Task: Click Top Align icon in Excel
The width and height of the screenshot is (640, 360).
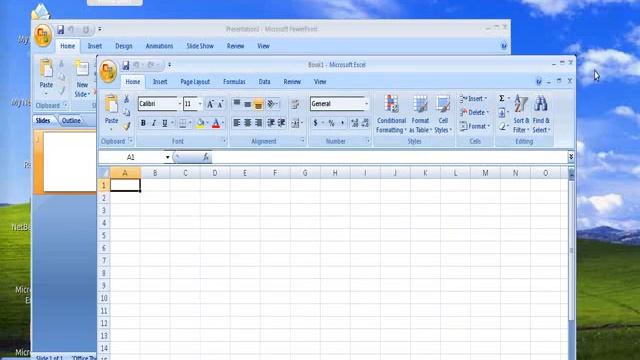Action: [x=237, y=104]
